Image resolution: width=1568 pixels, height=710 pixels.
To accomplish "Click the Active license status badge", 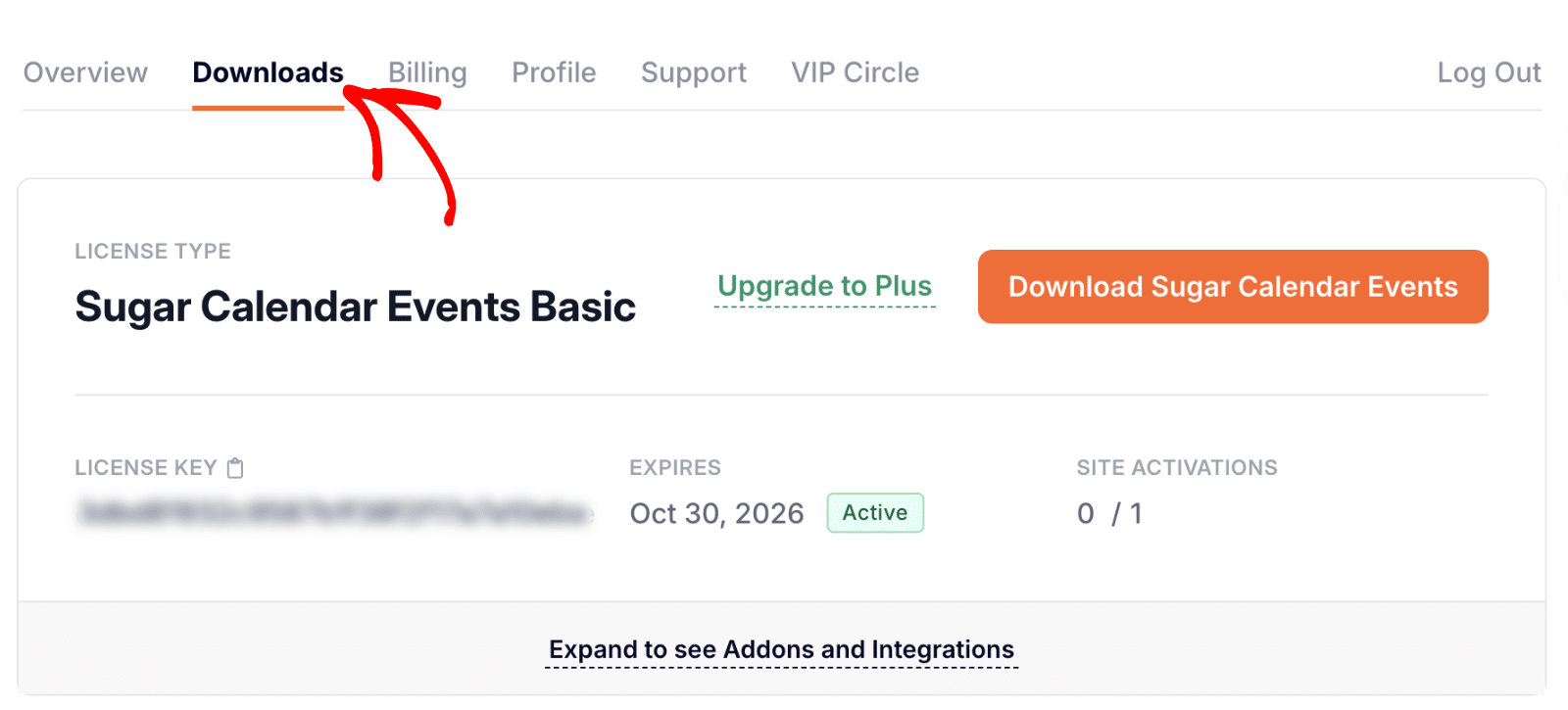I will click(874, 512).
